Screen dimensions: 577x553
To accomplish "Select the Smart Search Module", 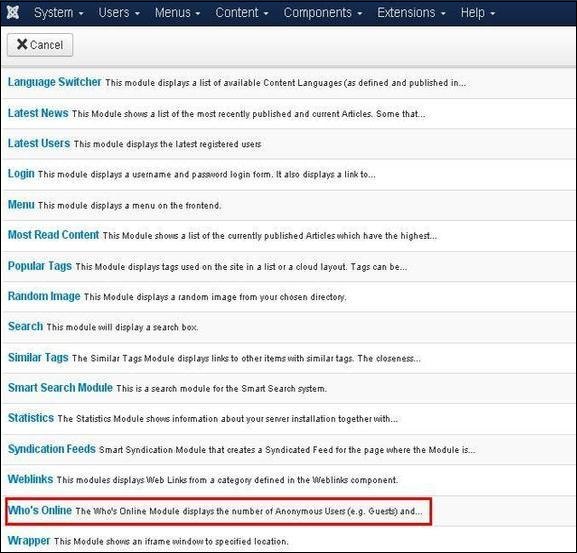I will [60, 388].
